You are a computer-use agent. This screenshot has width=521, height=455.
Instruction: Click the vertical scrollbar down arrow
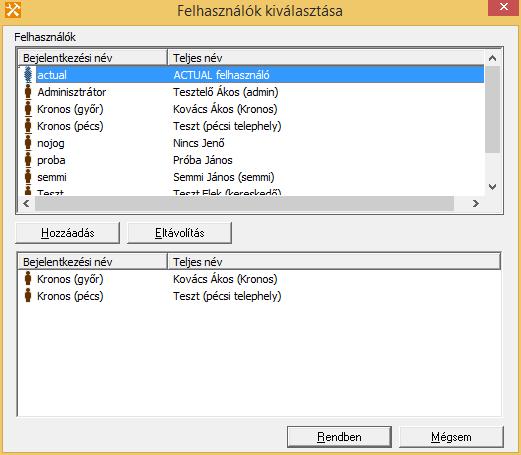[492, 187]
